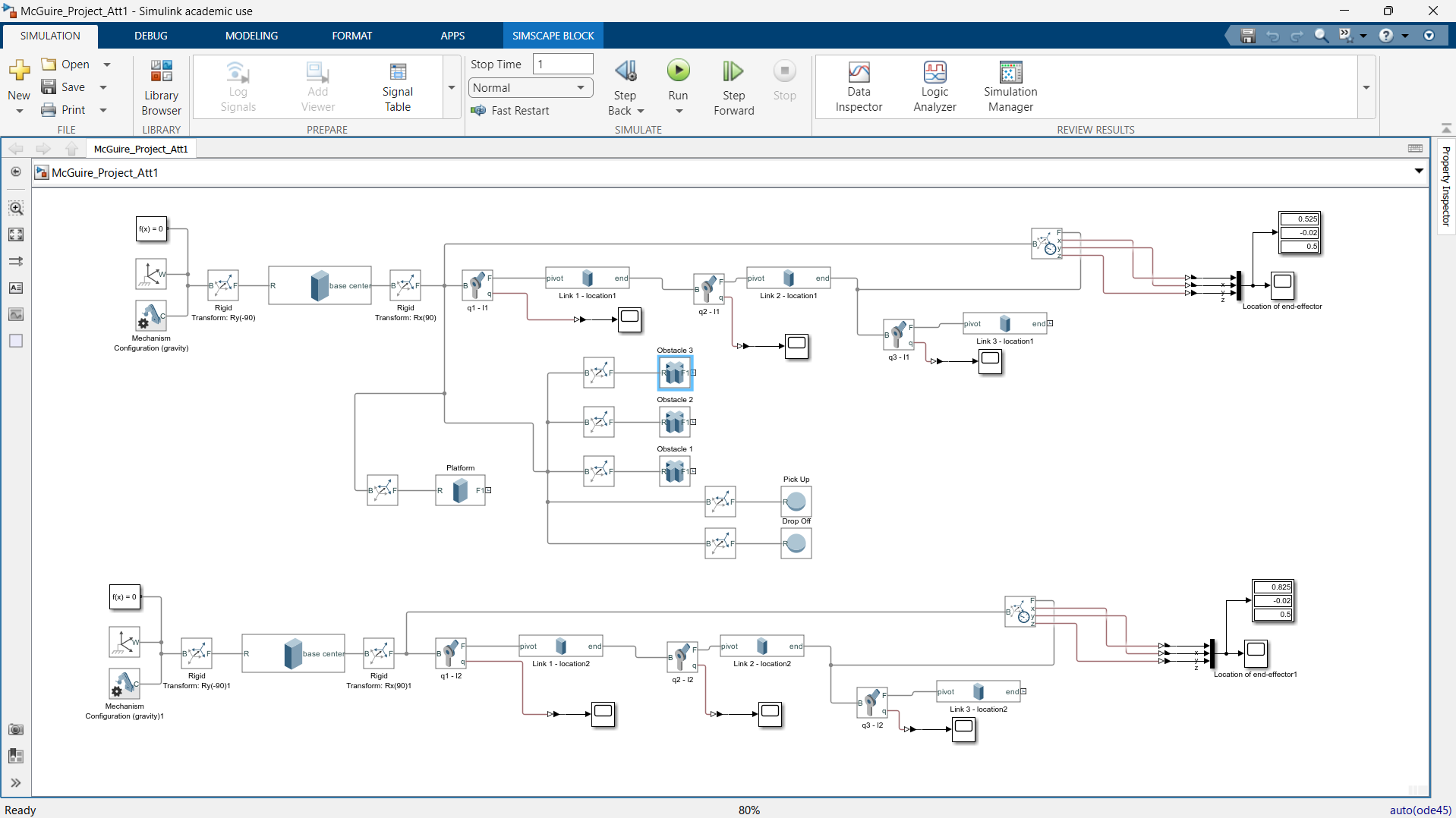The width and height of the screenshot is (1456, 818).
Task: Switch to the MODELING tab
Action: pyautogui.click(x=251, y=36)
